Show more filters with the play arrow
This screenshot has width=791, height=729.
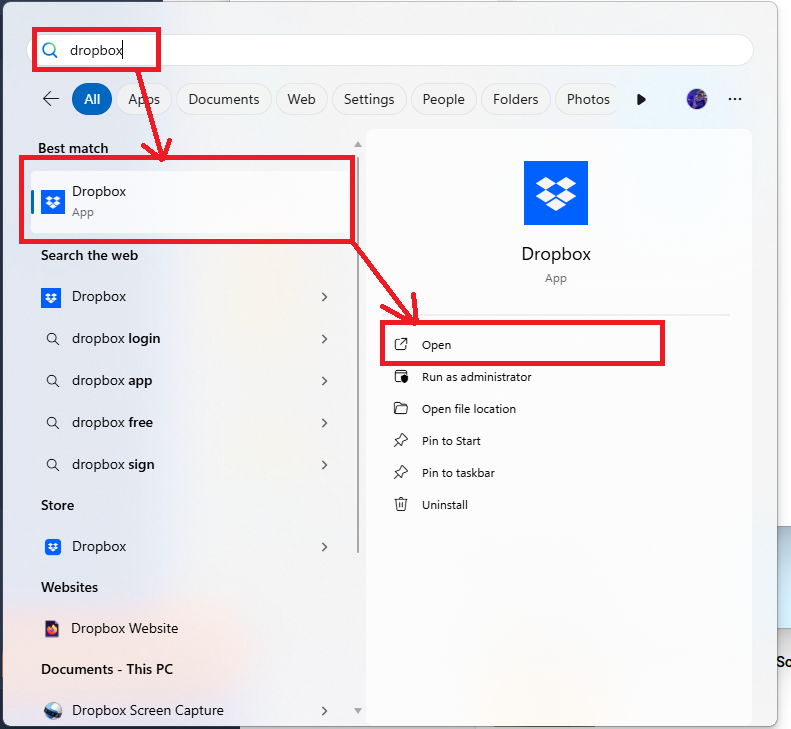point(641,99)
